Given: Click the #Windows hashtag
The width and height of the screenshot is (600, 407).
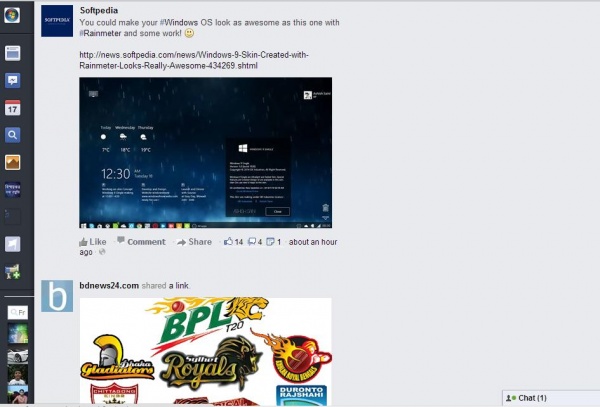Looking at the screenshot, I should coord(179,23).
